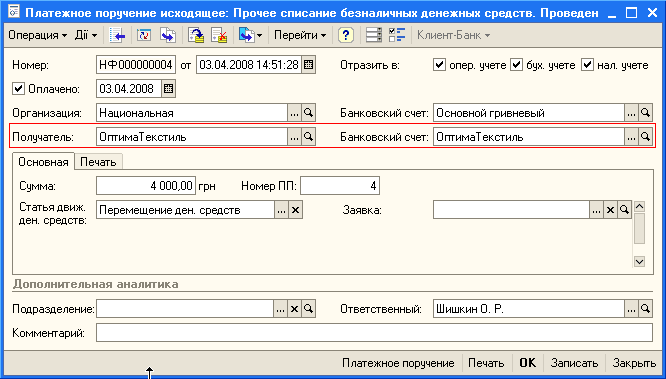Click the Ответственный field Шишкин О. Р.
666x379 pixels.
529,309
